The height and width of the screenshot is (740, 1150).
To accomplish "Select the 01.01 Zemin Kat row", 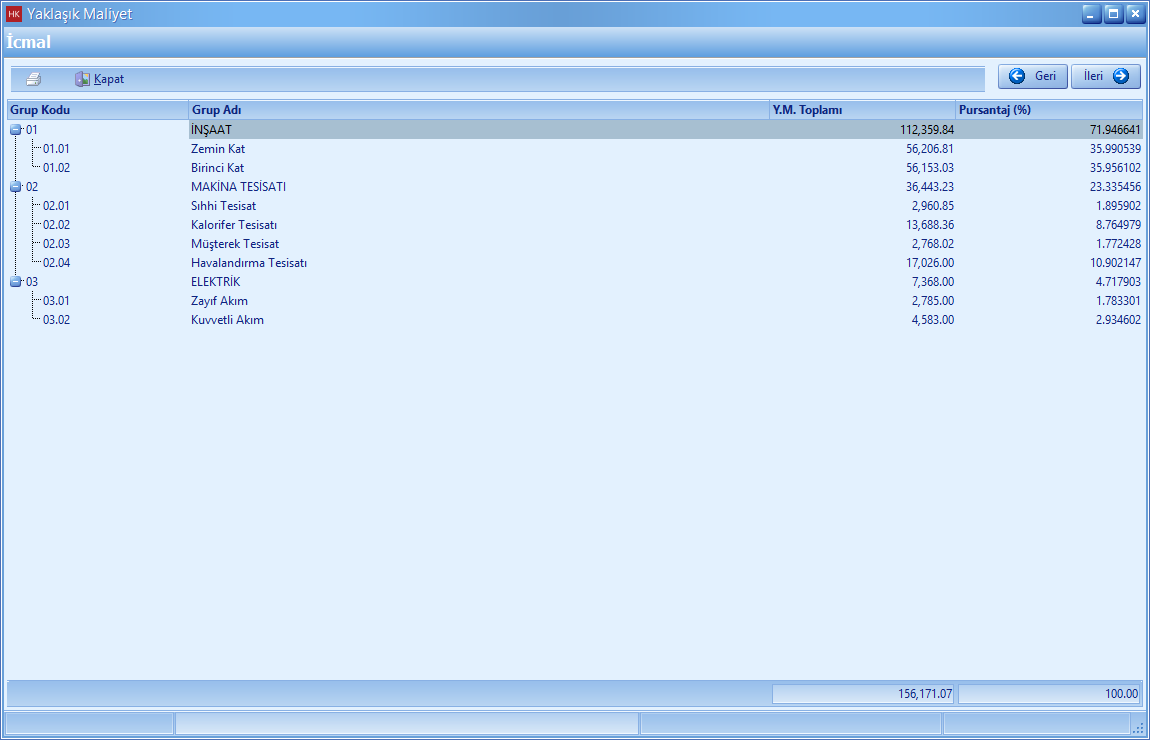I will point(218,149).
